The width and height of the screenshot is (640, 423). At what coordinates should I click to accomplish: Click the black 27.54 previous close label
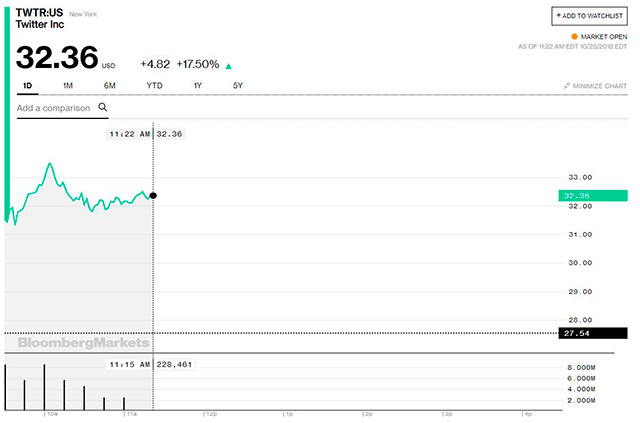593,333
